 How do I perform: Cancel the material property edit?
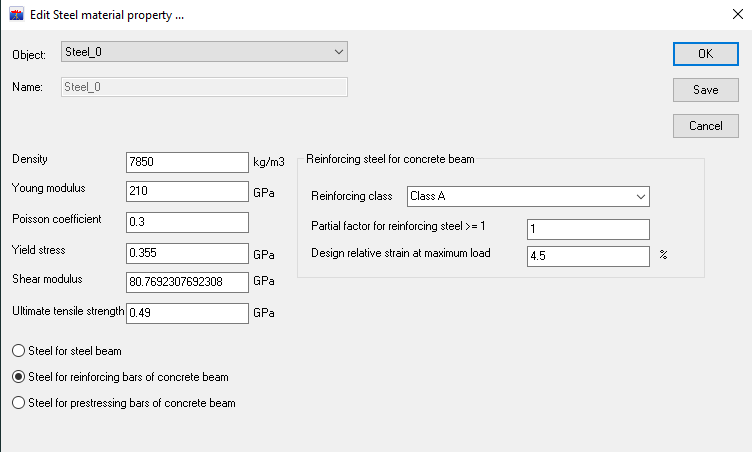pyautogui.click(x=705, y=126)
